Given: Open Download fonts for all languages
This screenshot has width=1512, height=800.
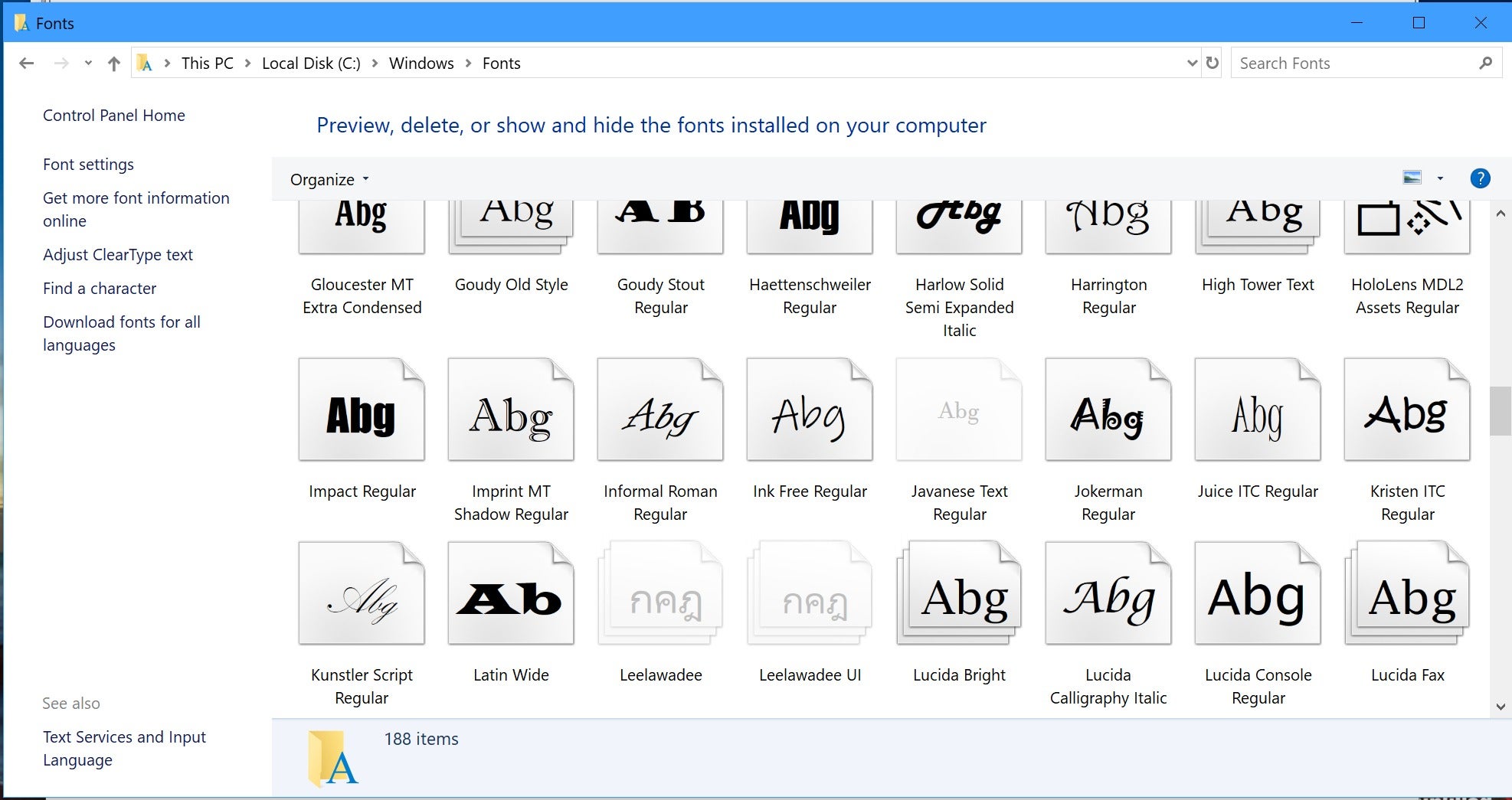Looking at the screenshot, I should [122, 333].
